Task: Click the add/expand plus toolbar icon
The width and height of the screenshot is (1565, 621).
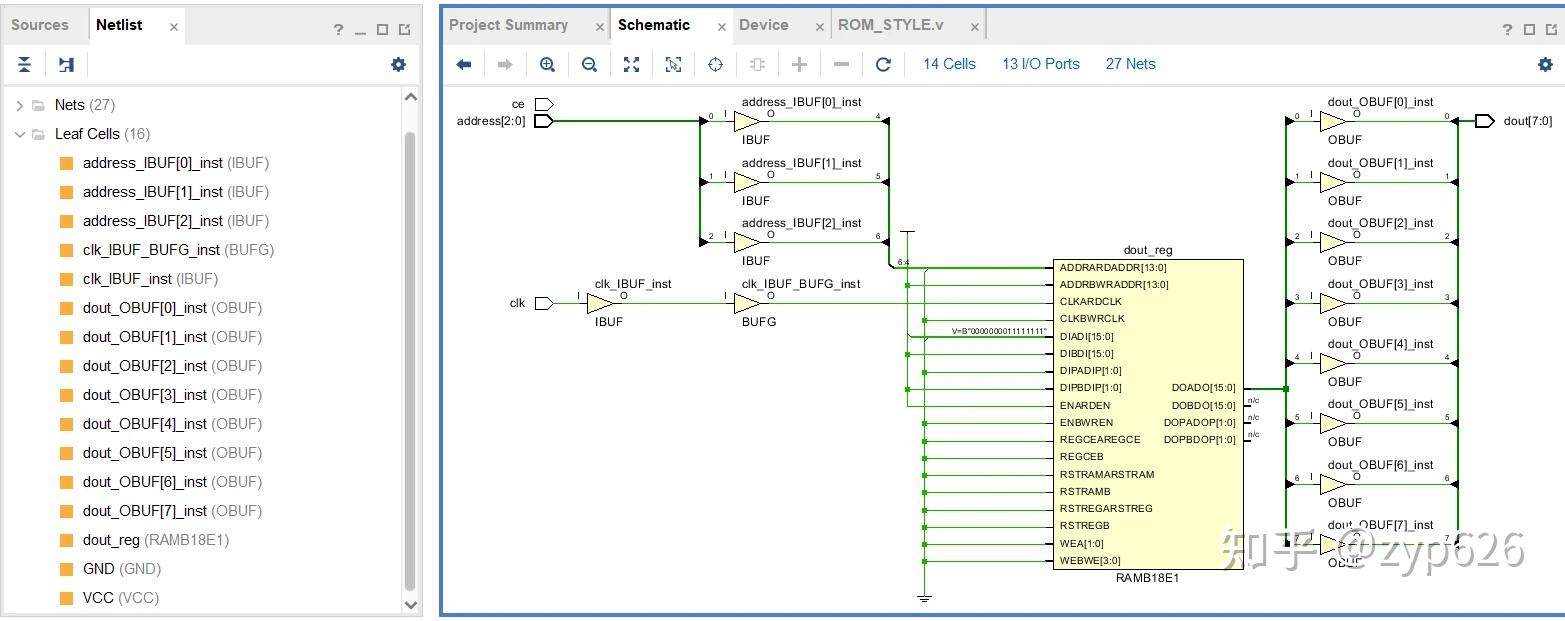Action: pyautogui.click(x=799, y=64)
